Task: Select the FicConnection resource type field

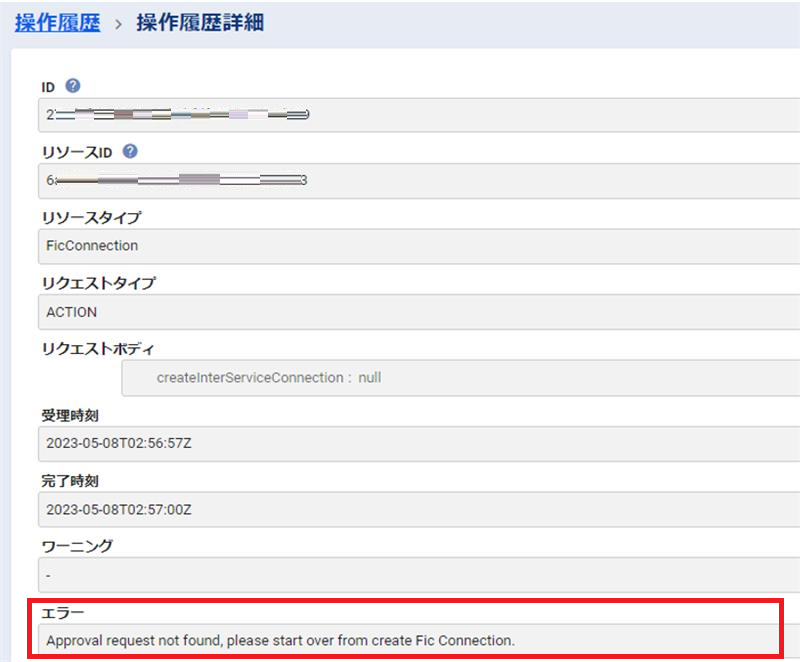Action: pos(419,246)
